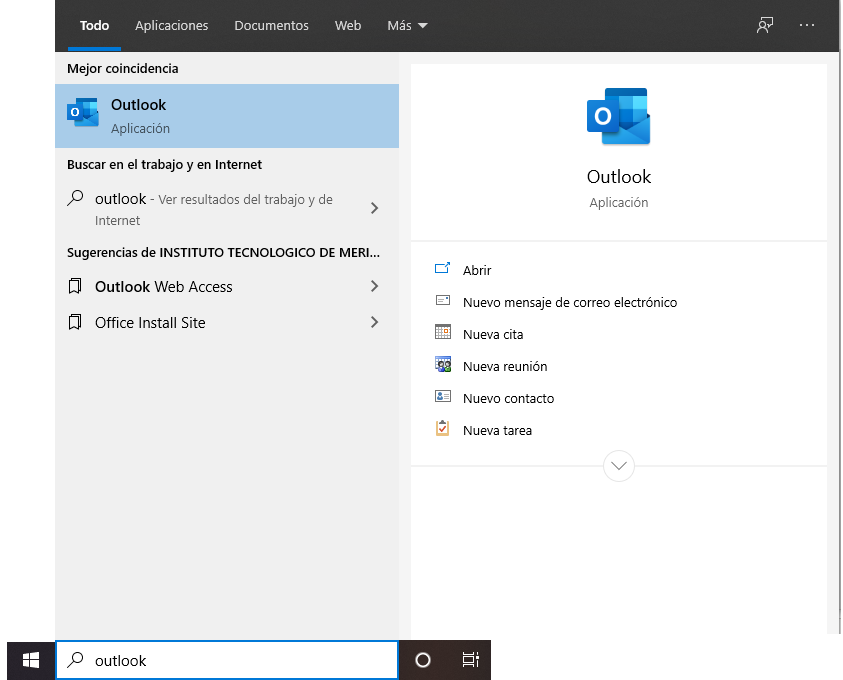This screenshot has width=843, height=680.
Task: Click the Nueva cita calendar icon
Action: point(442,332)
